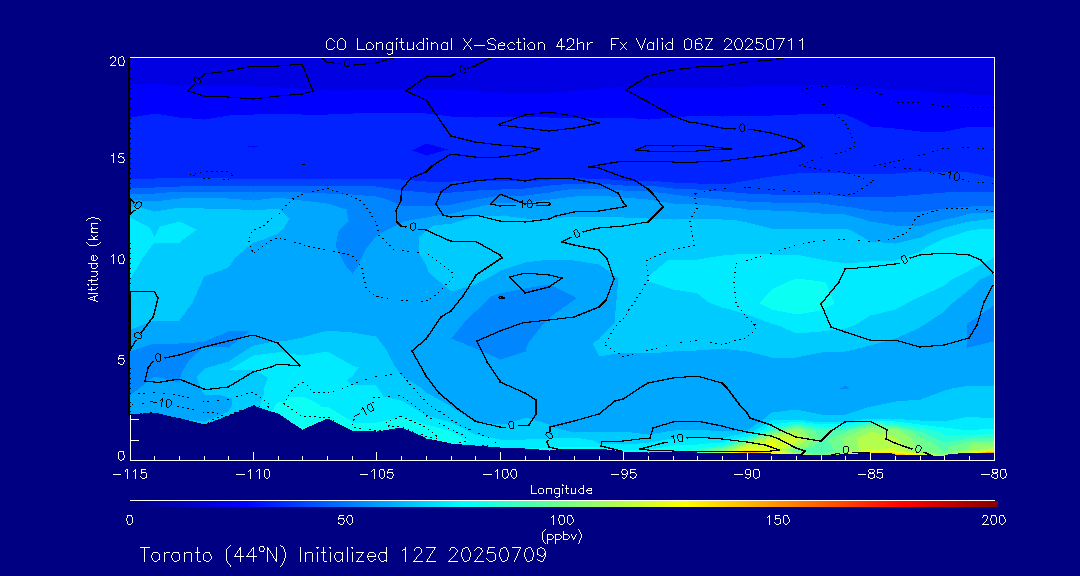Click the color bar label '50'
This screenshot has height=576, width=1080.
tap(346, 520)
